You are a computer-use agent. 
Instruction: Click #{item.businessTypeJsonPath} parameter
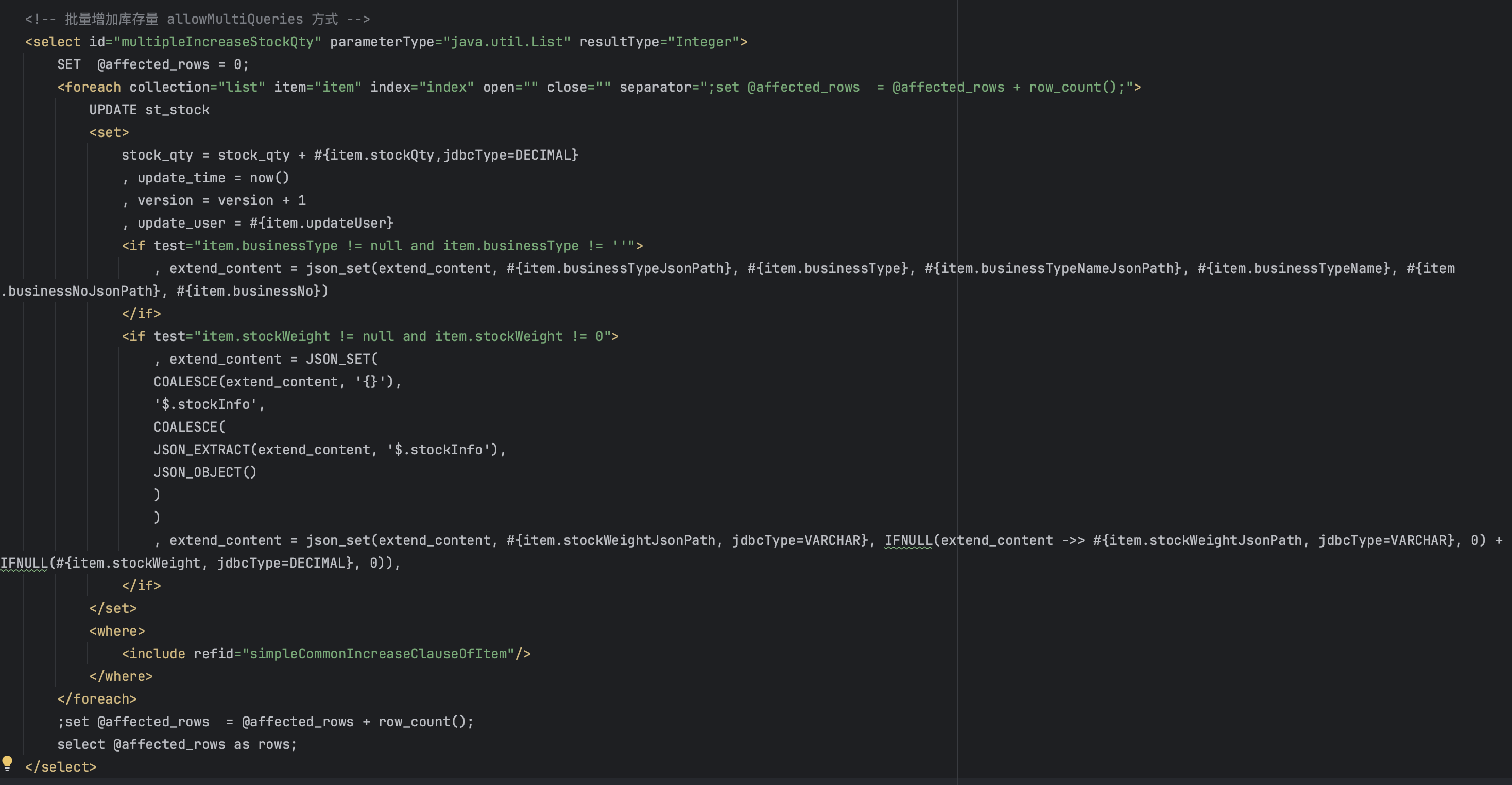pos(619,268)
